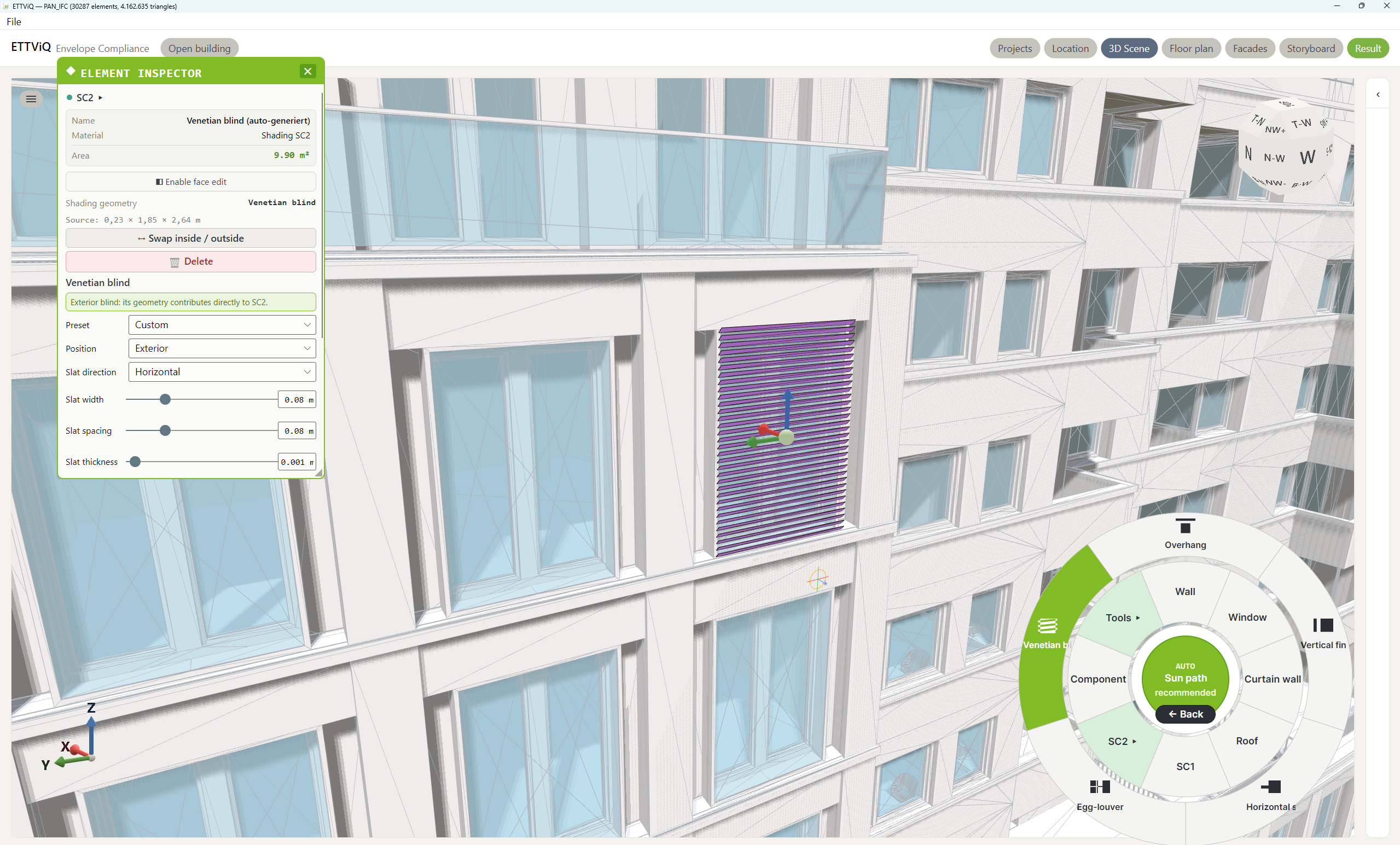The image size is (1400, 845).
Task: Expand the SC2 segment in radial menu
Action: [1122, 742]
